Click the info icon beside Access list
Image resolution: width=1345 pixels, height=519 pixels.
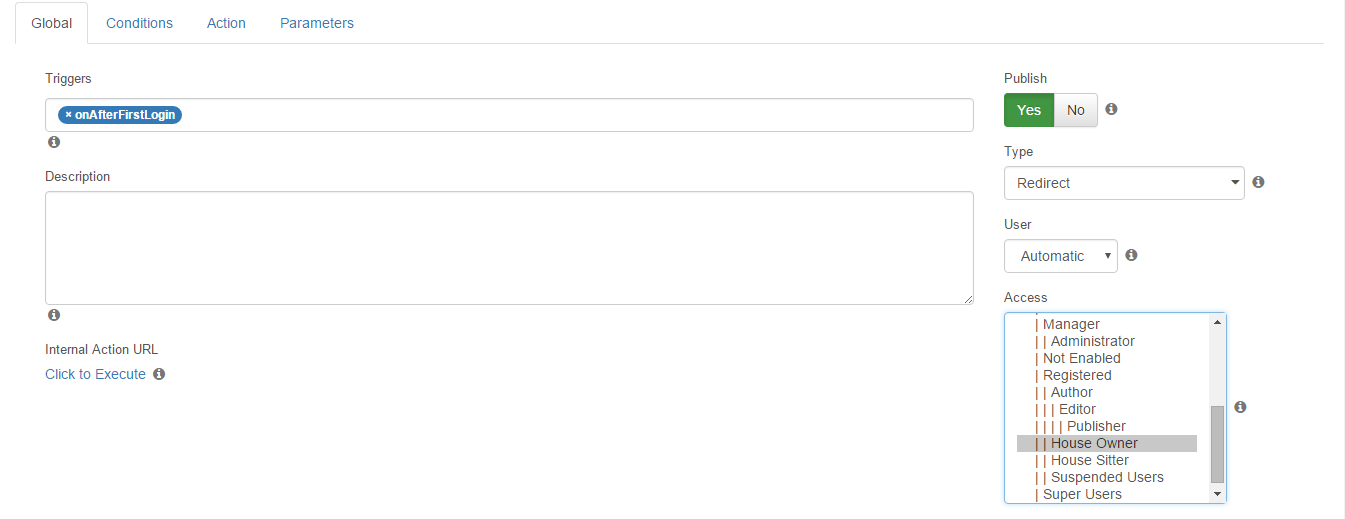[x=1240, y=407]
